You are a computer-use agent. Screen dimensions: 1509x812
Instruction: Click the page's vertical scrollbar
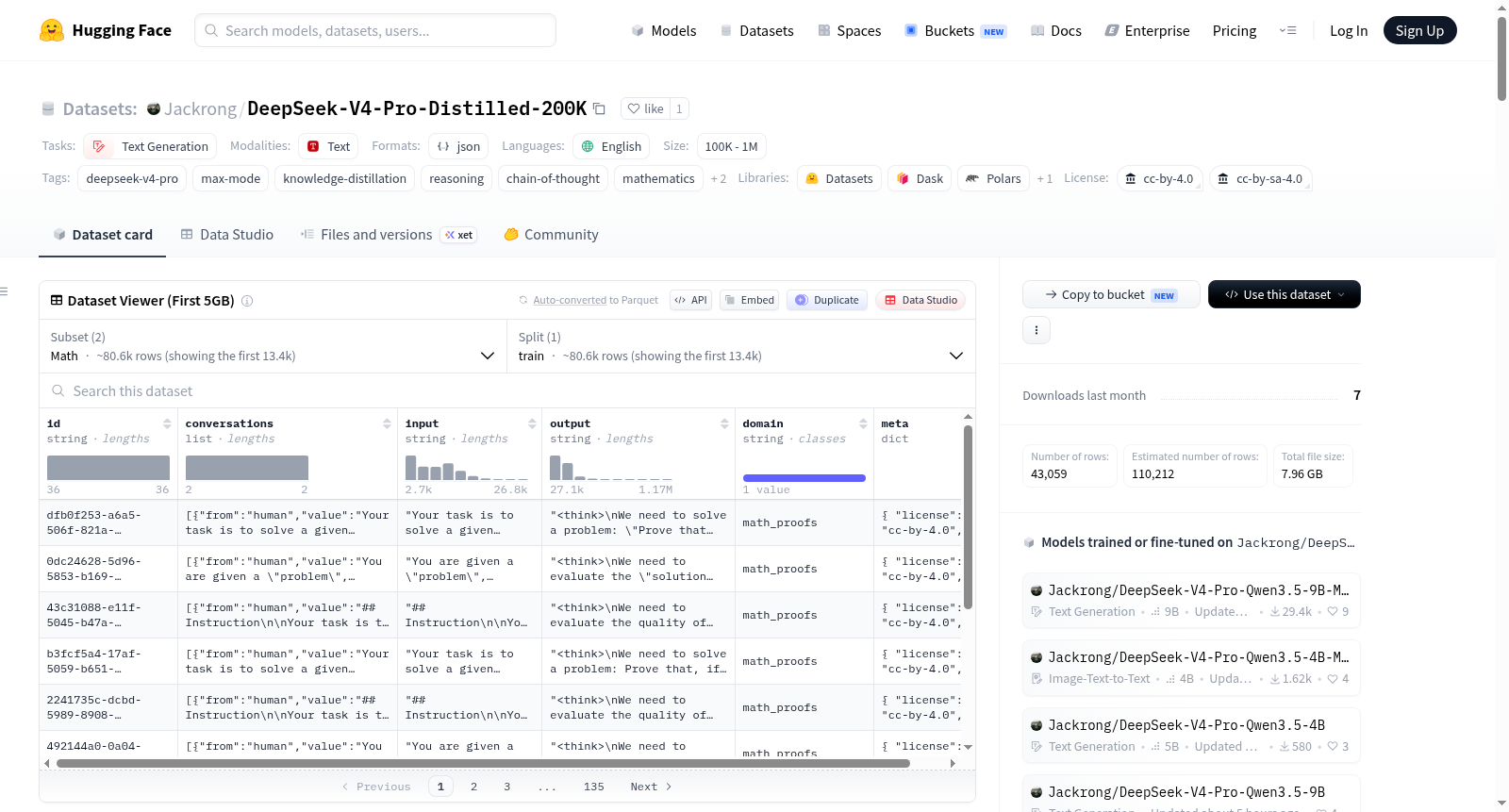1501,58
